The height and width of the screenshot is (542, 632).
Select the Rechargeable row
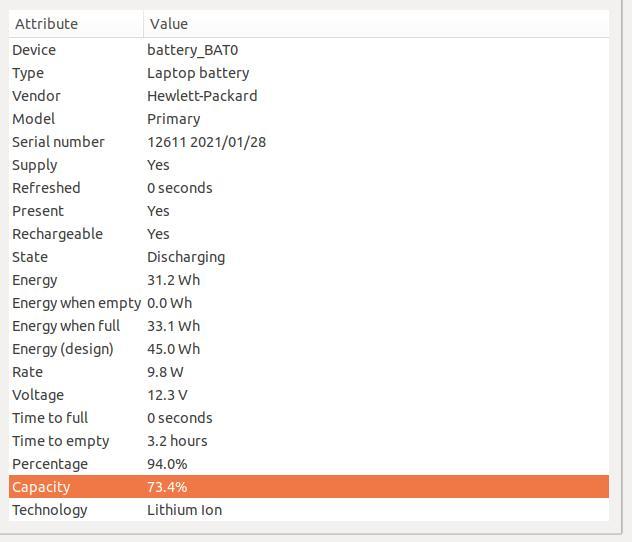[309, 234]
